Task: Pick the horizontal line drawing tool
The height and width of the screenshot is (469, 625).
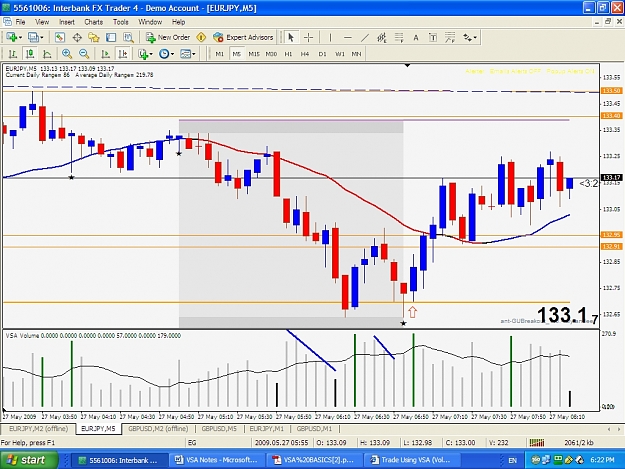Action: click(x=348, y=37)
